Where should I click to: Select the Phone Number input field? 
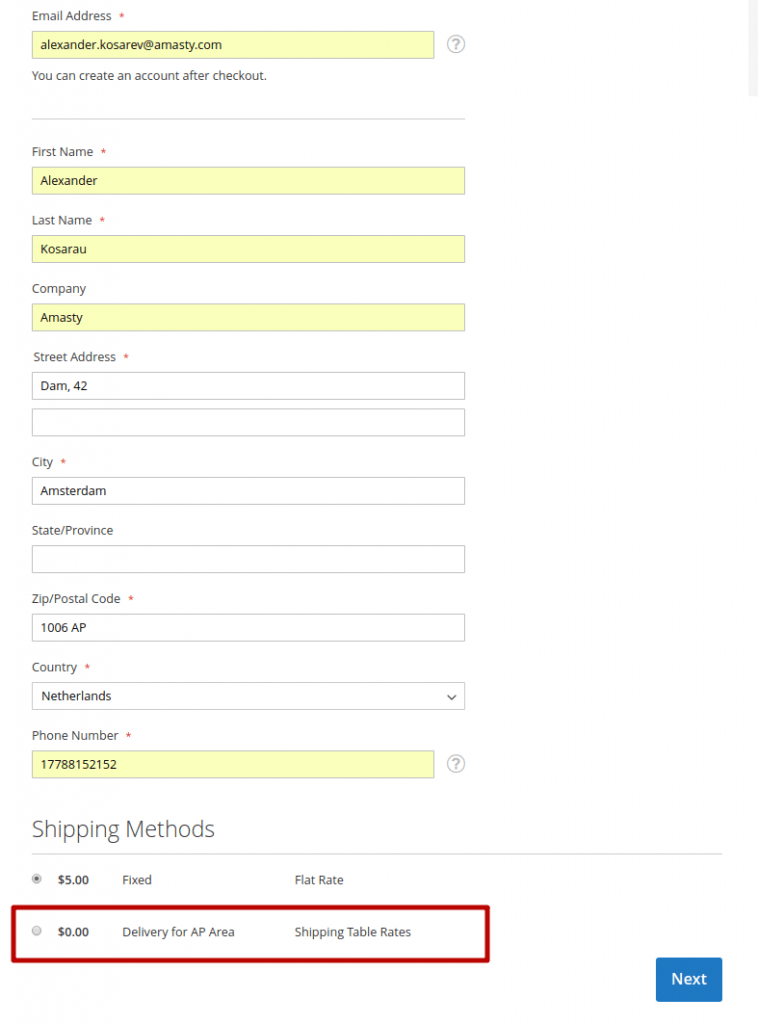point(233,764)
